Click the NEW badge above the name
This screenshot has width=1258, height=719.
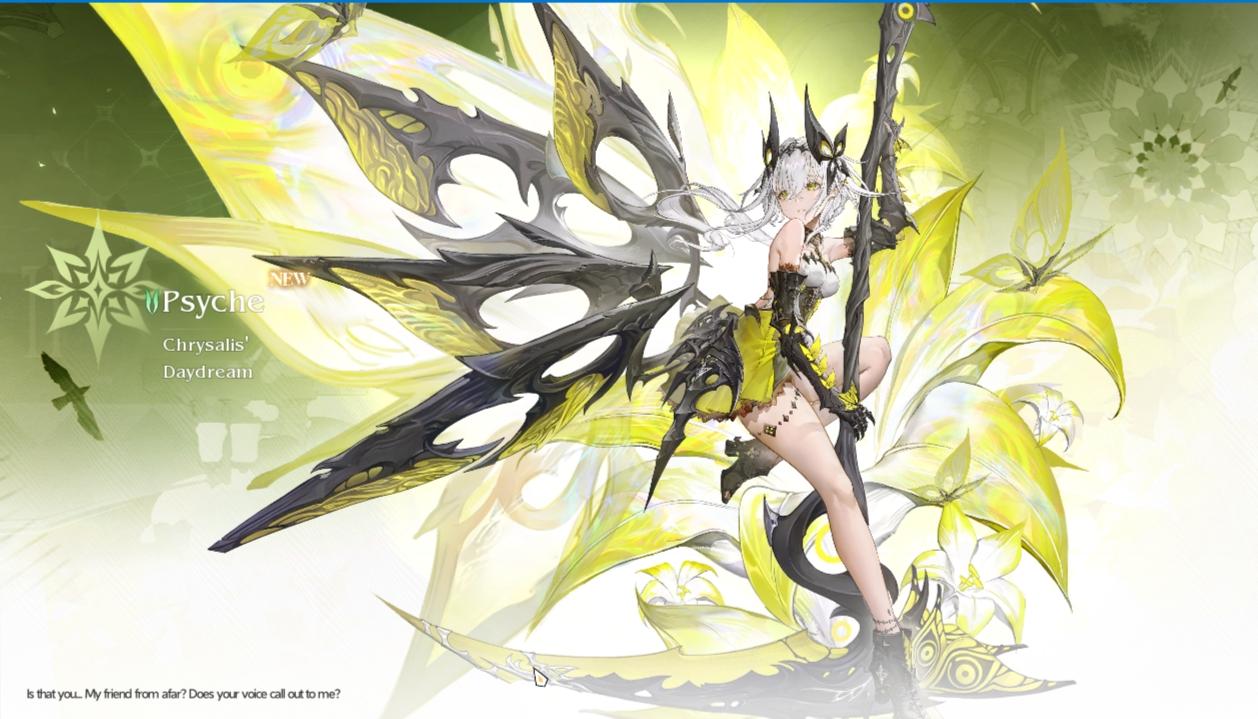tap(289, 278)
